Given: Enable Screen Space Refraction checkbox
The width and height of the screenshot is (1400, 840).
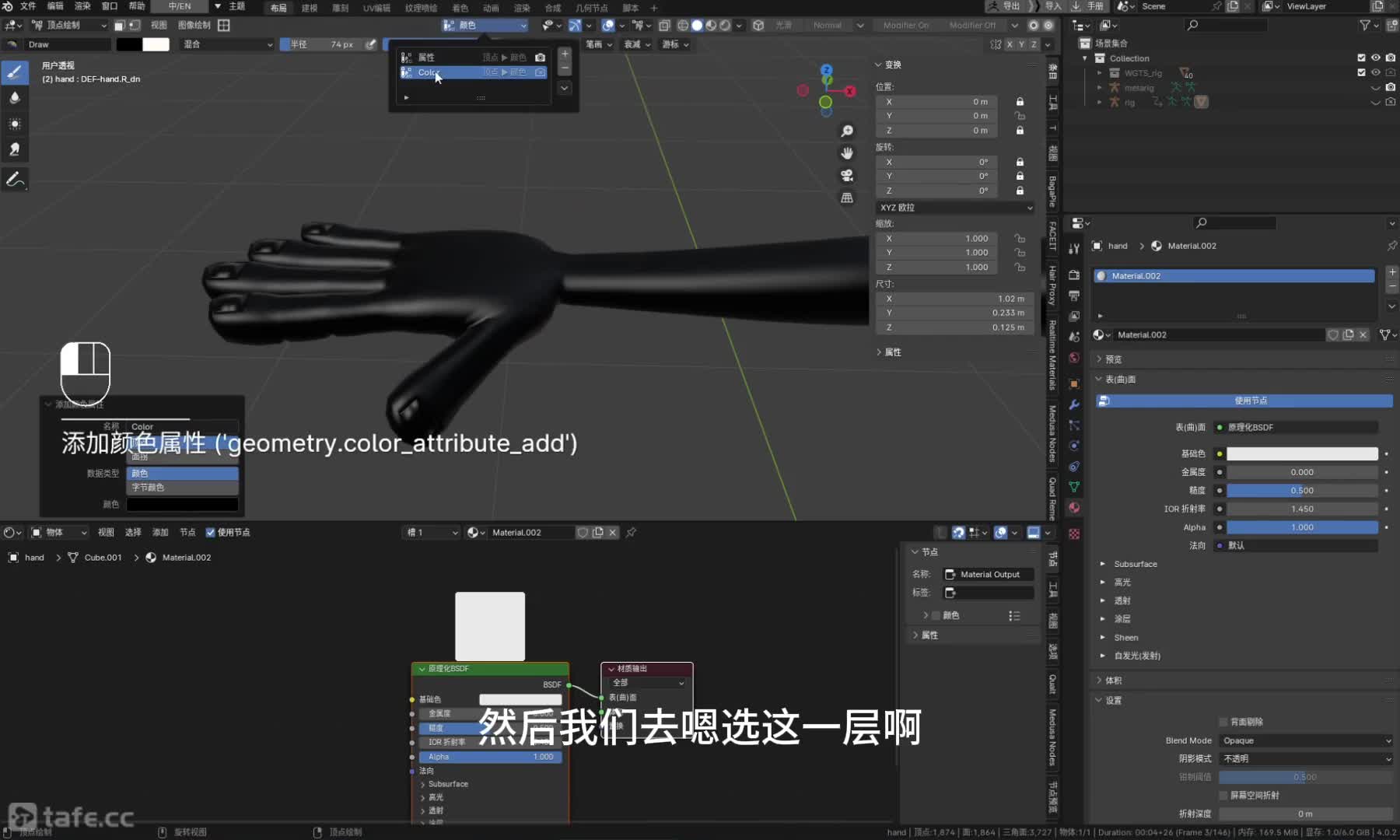Looking at the screenshot, I should pos(1223,795).
